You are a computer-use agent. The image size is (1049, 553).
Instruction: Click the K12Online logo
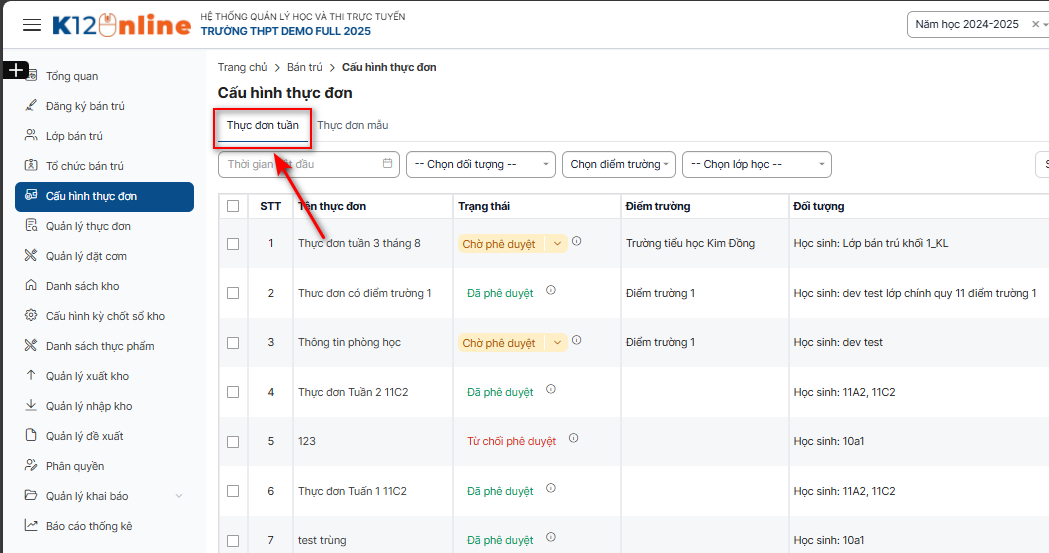[x=121, y=25]
